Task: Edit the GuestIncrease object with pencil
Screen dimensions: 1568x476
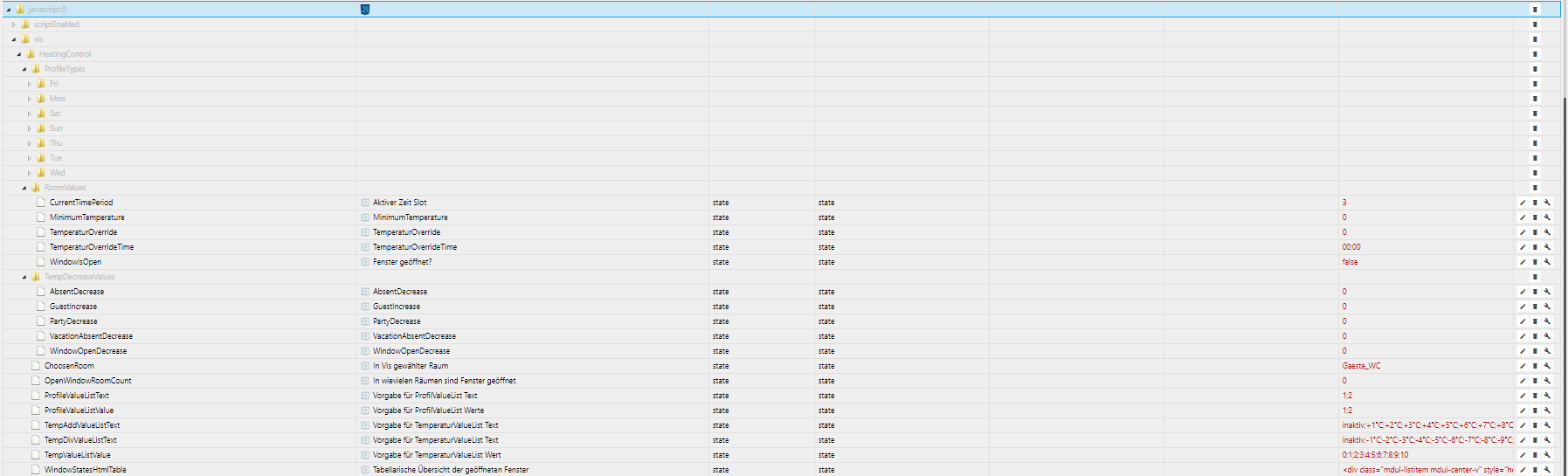Action: tap(1523, 307)
